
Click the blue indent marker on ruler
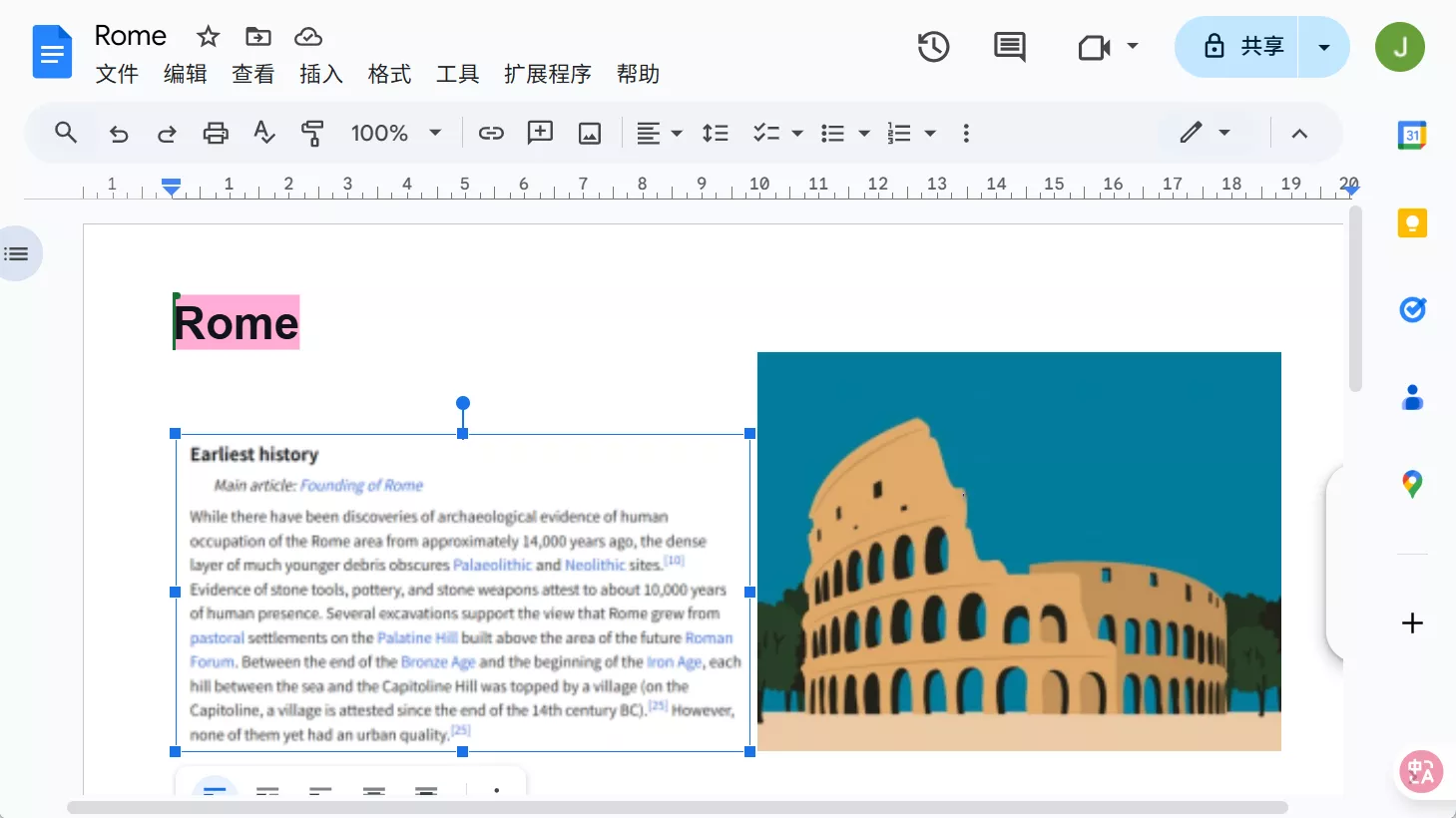[x=171, y=186]
